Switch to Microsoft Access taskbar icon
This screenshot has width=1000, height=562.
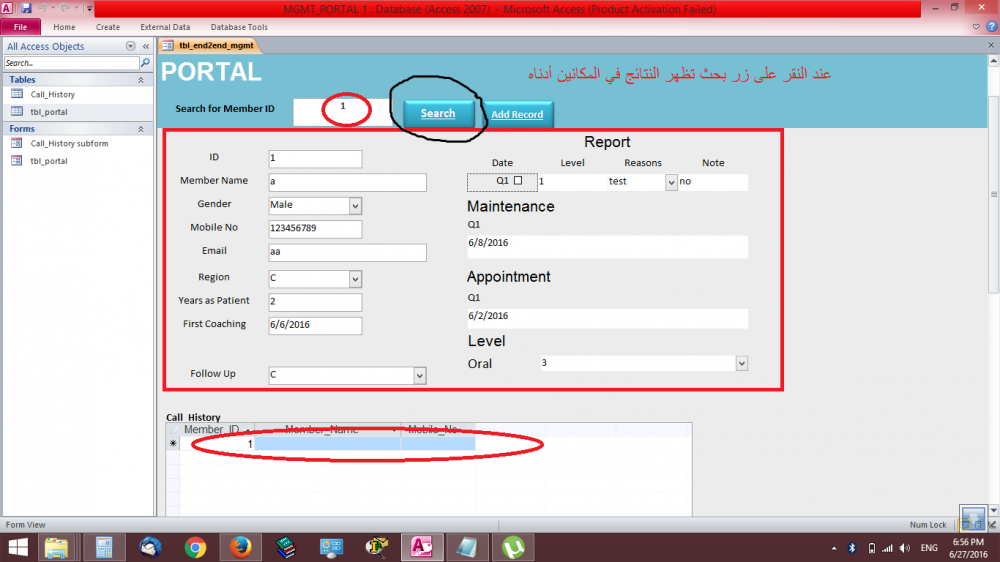pyautogui.click(x=422, y=547)
